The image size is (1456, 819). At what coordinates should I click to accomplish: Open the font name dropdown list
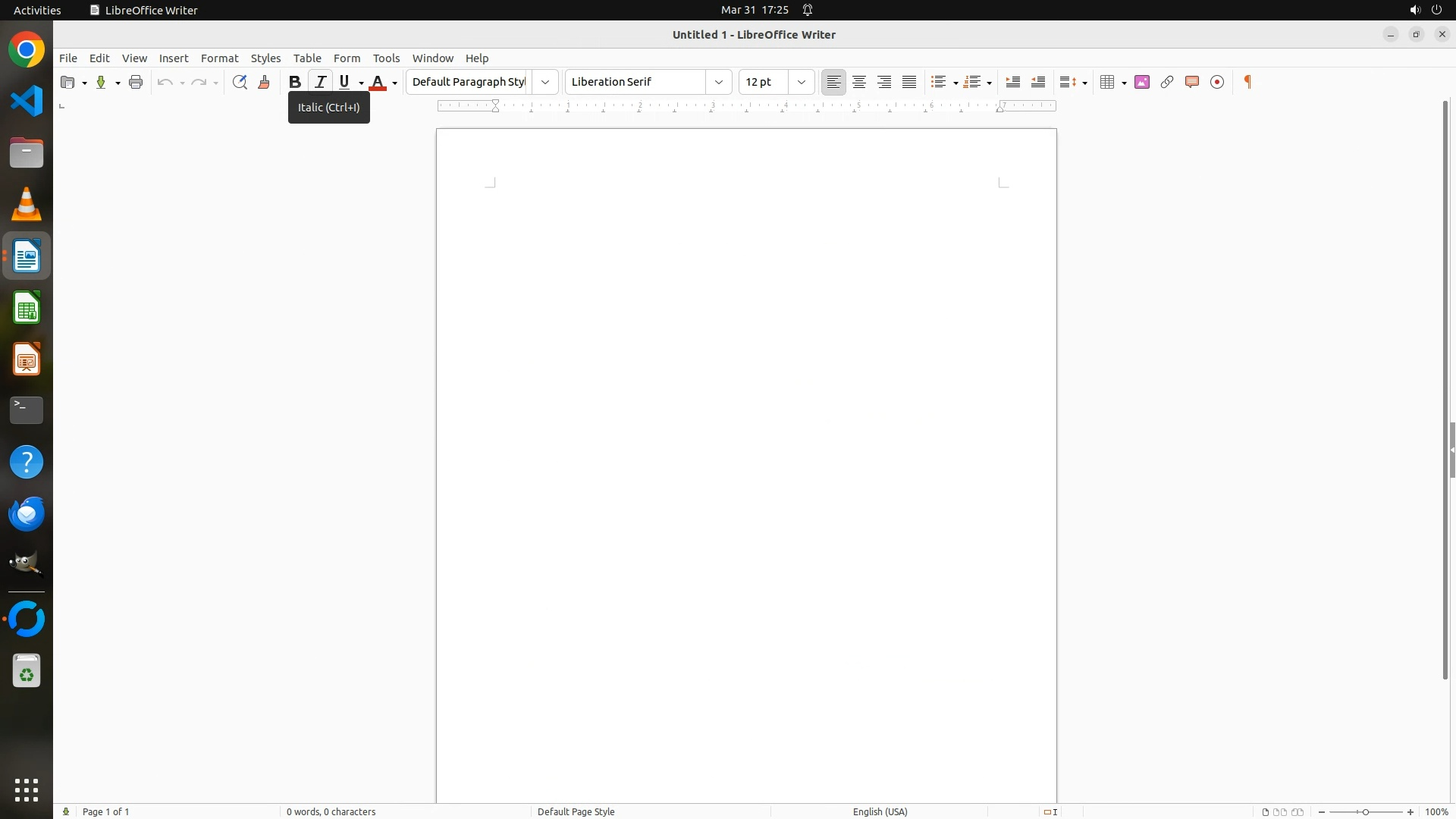[719, 82]
